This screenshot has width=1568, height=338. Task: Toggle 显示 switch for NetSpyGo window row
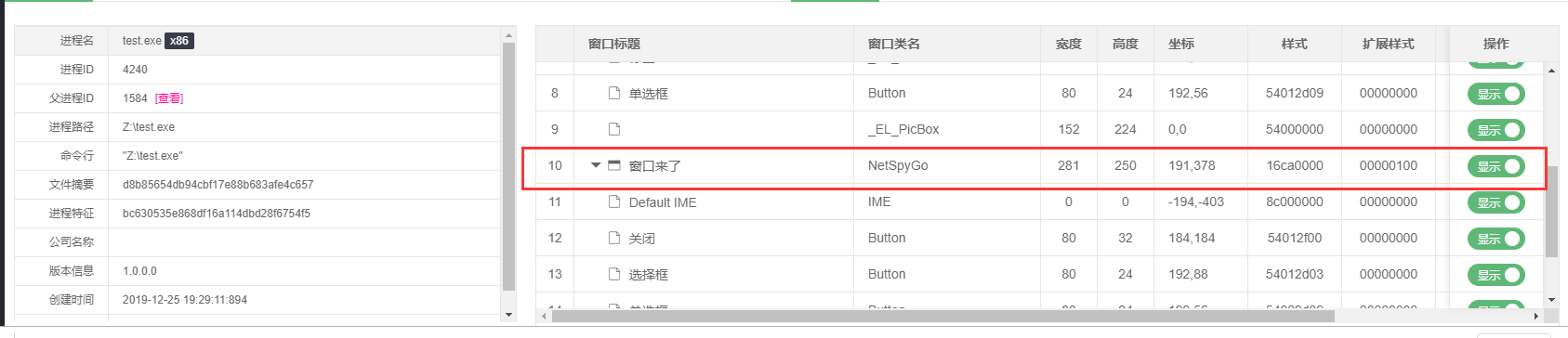(1496, 166)
